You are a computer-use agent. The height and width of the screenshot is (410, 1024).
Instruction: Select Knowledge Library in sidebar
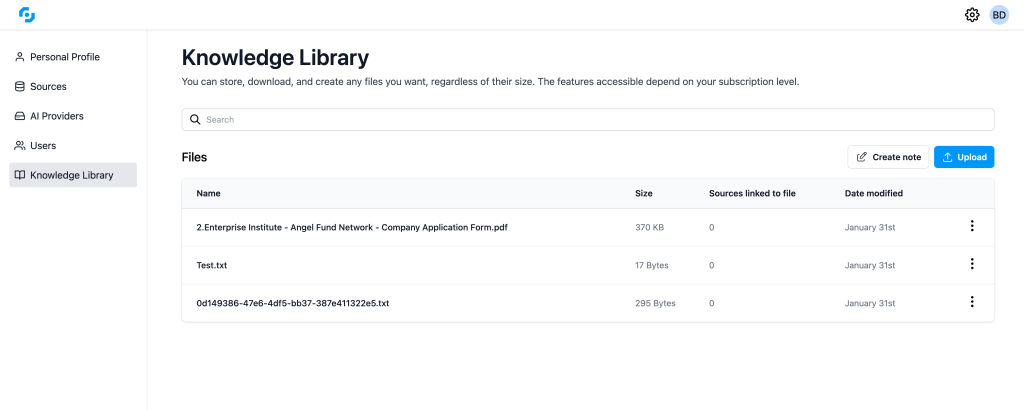tap(73, 175)
